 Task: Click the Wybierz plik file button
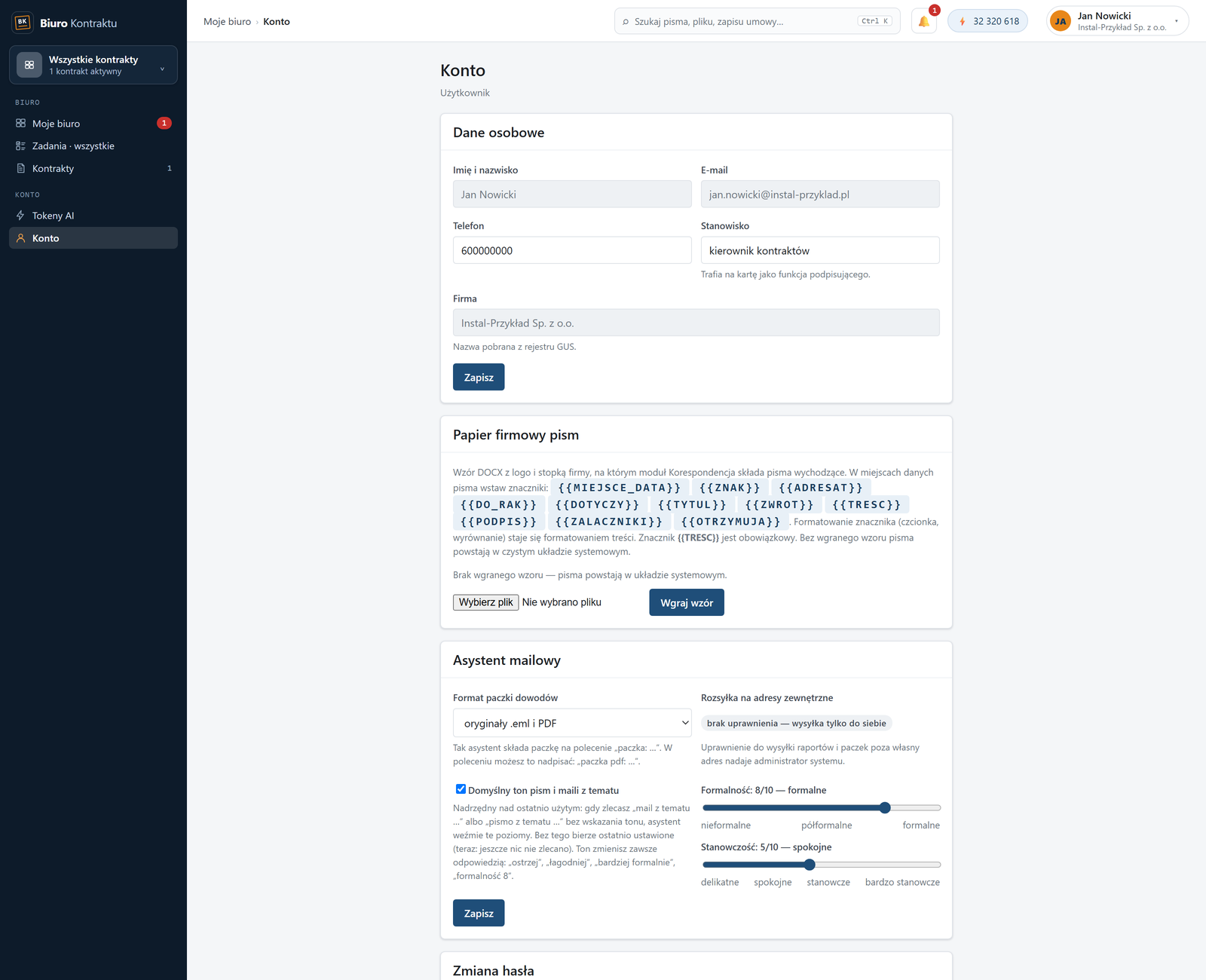pyautogui.click(x=486, y=602)
